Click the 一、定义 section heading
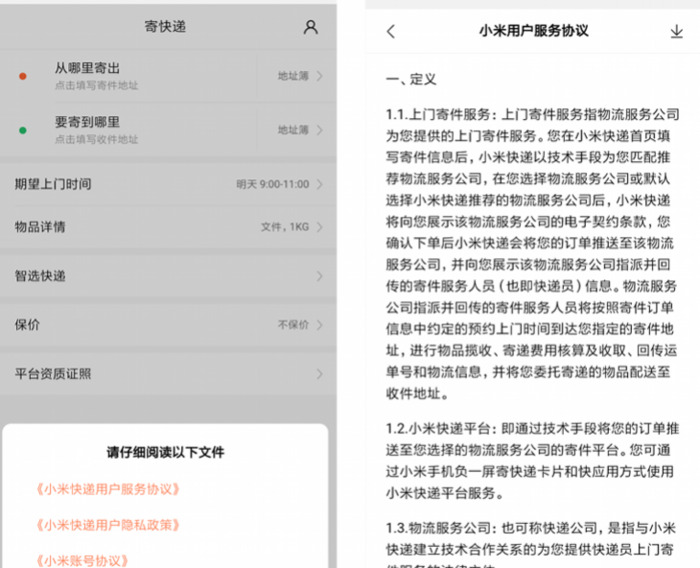The image size is (700, 568). point(411,79)
